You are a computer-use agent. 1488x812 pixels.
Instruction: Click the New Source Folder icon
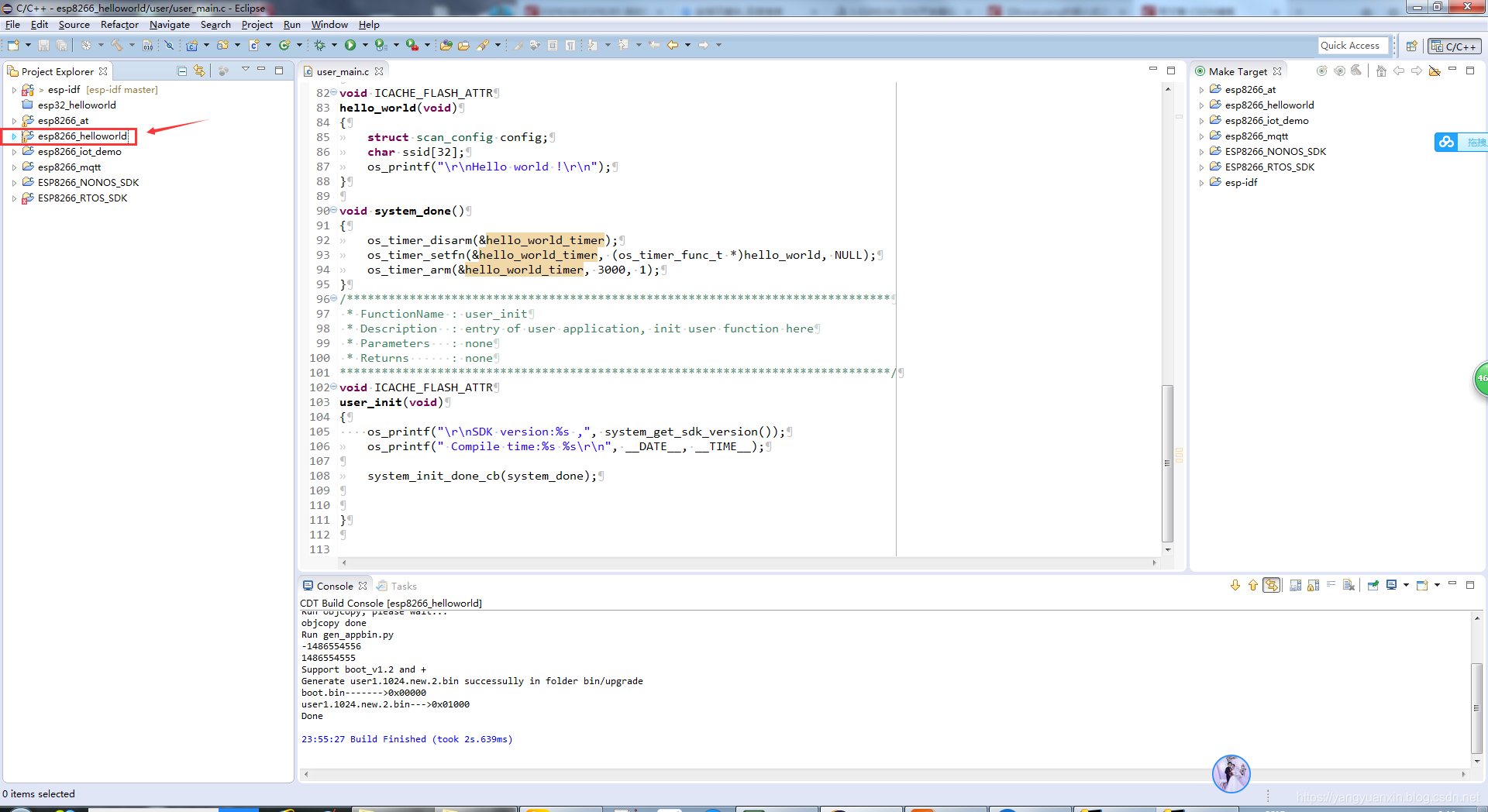pyautogui.click(x=222, y=45)
